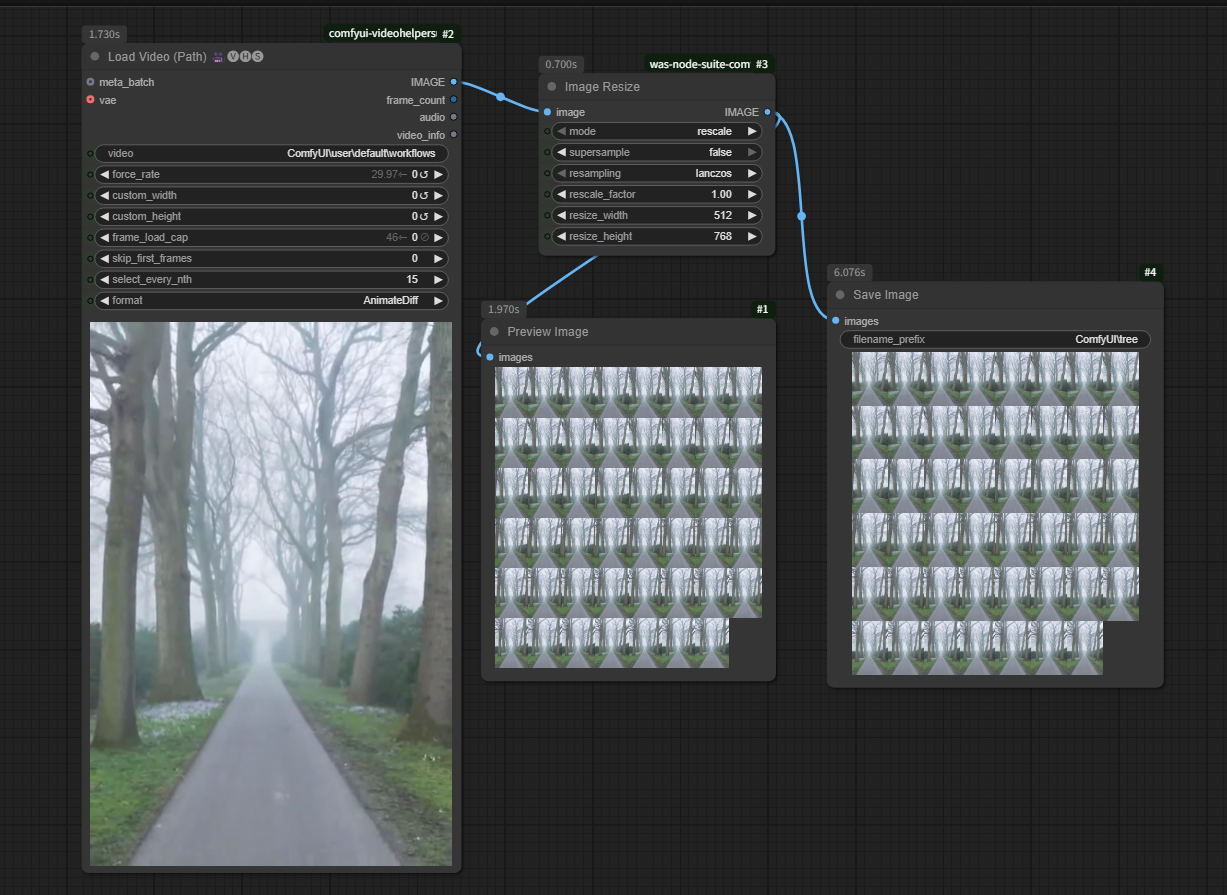Click the IMAGE output socket on Load Video
This screenshot has height=895, width=1227.
click(454, 82)
